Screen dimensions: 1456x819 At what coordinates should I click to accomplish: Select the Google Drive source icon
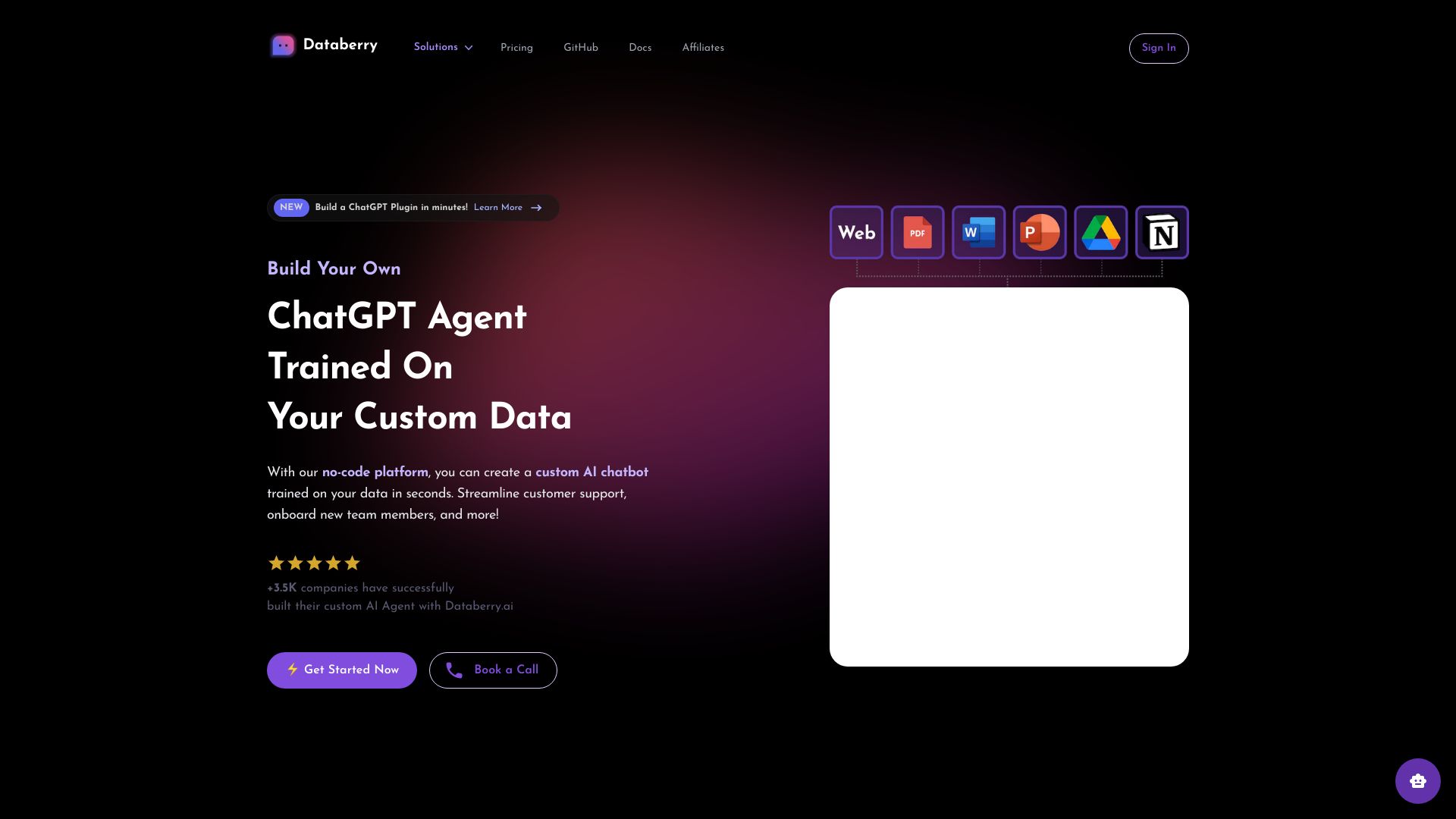click(x=1101, y=232)
